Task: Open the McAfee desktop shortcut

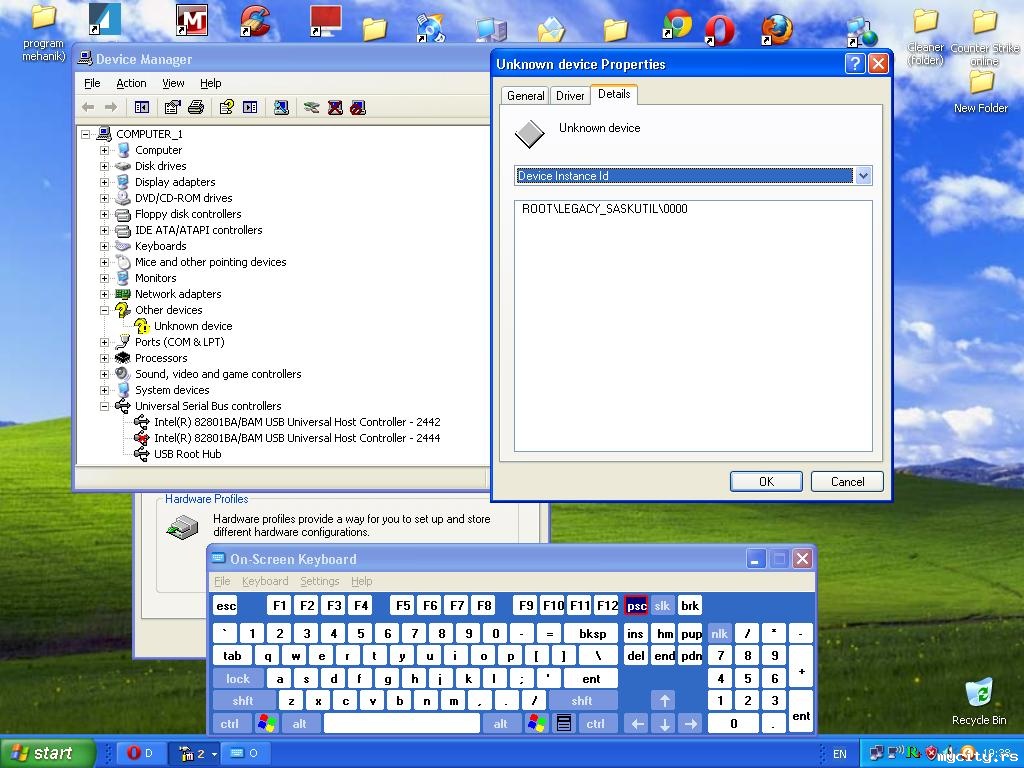Action: coord(192,20)
